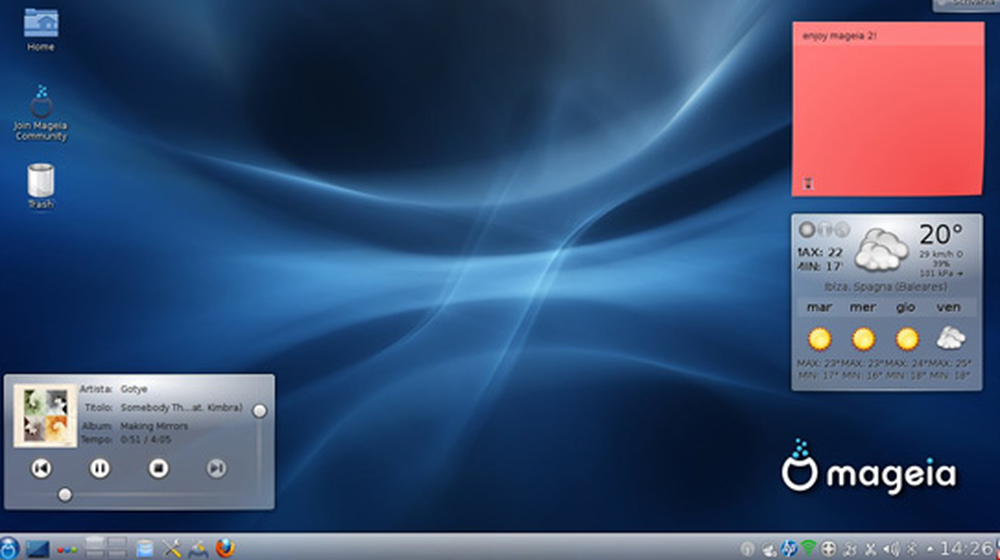Stop playback in the media player widget

click(158, 469)
